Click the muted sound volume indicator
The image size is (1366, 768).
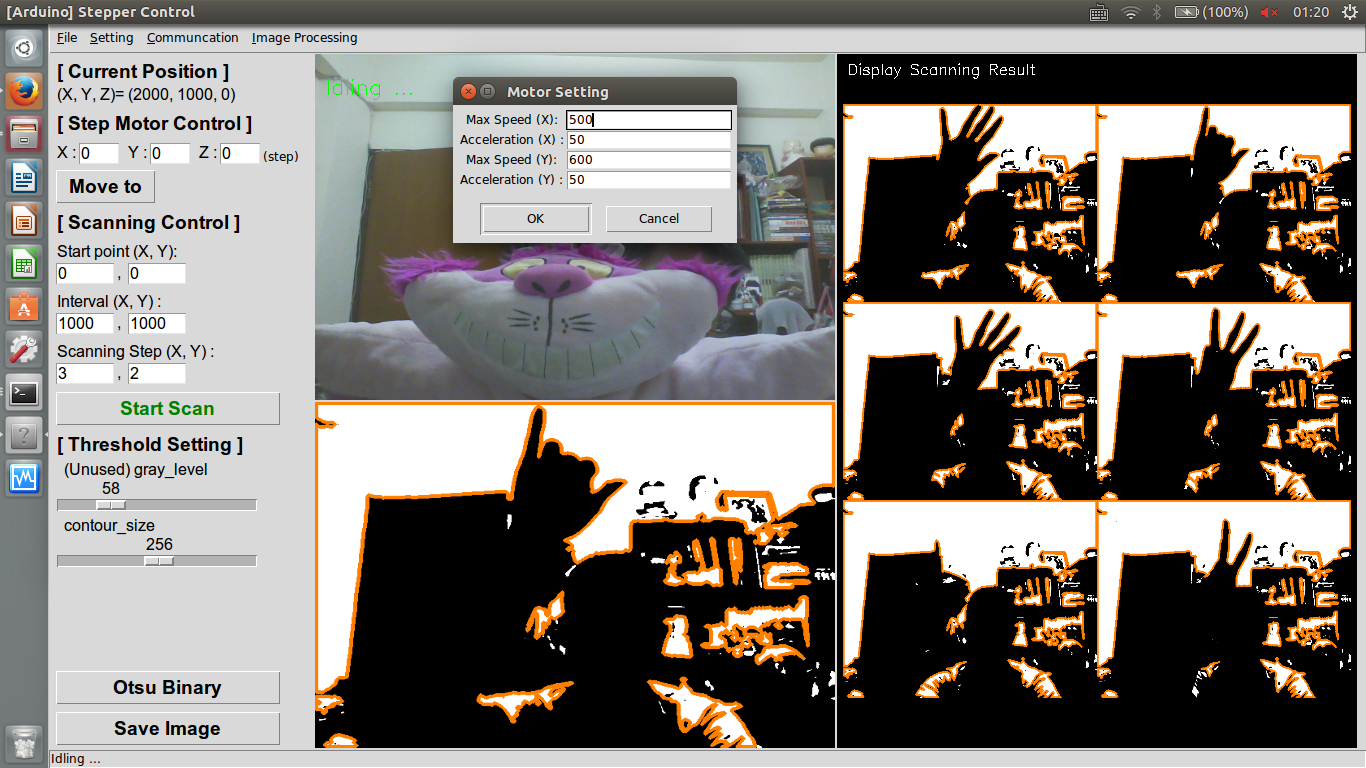coord(1270,12)
